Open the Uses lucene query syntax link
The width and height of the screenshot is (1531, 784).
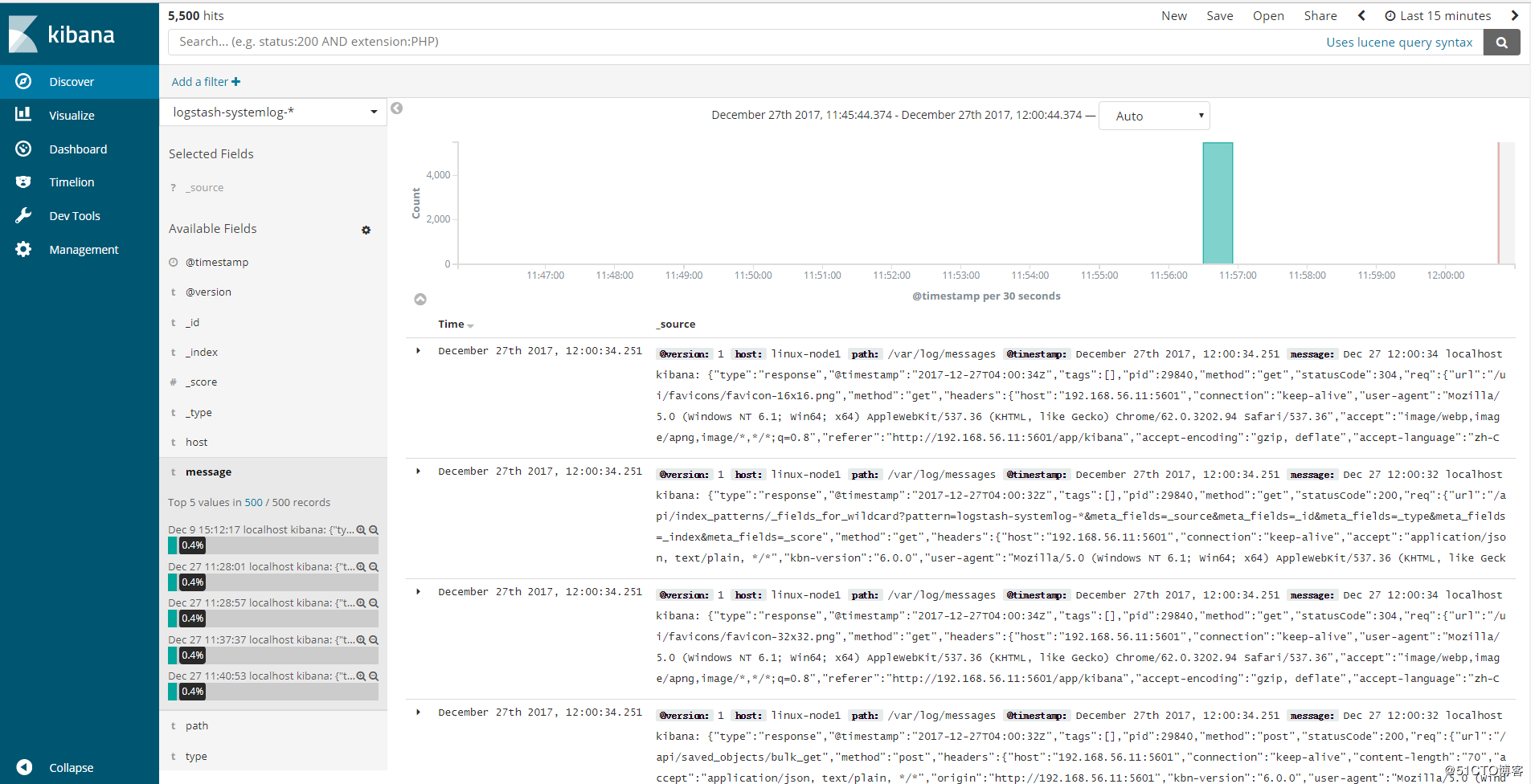coord(1399,42)
